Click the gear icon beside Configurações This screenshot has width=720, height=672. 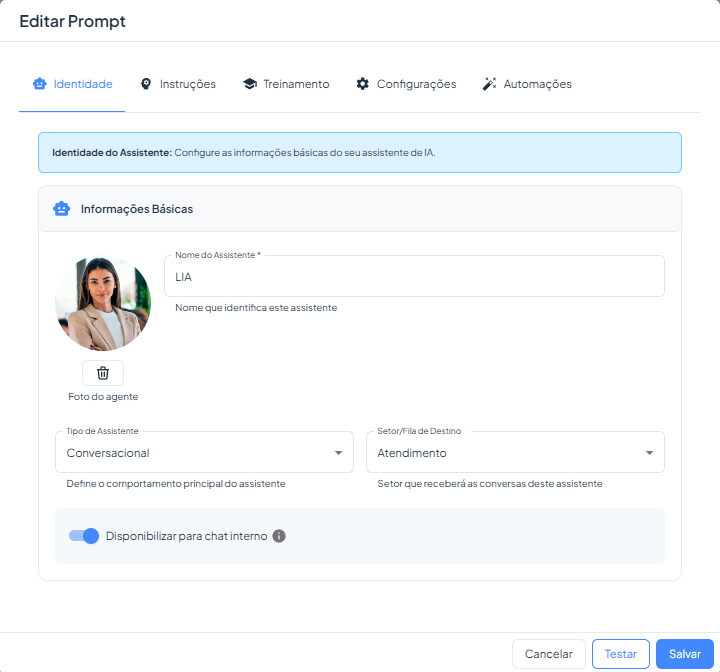[x=363, y=84]
